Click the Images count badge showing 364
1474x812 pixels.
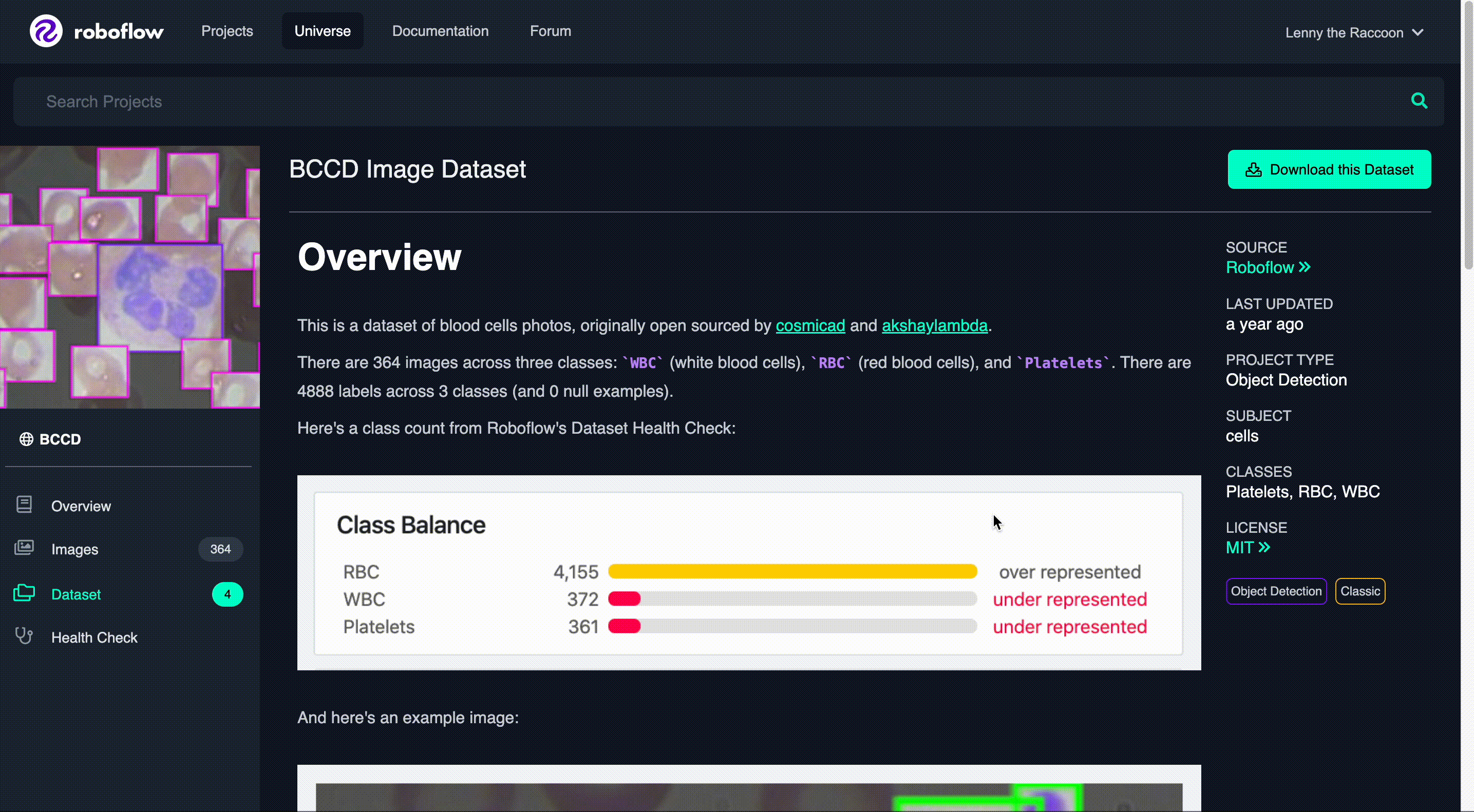coord(220,548)
